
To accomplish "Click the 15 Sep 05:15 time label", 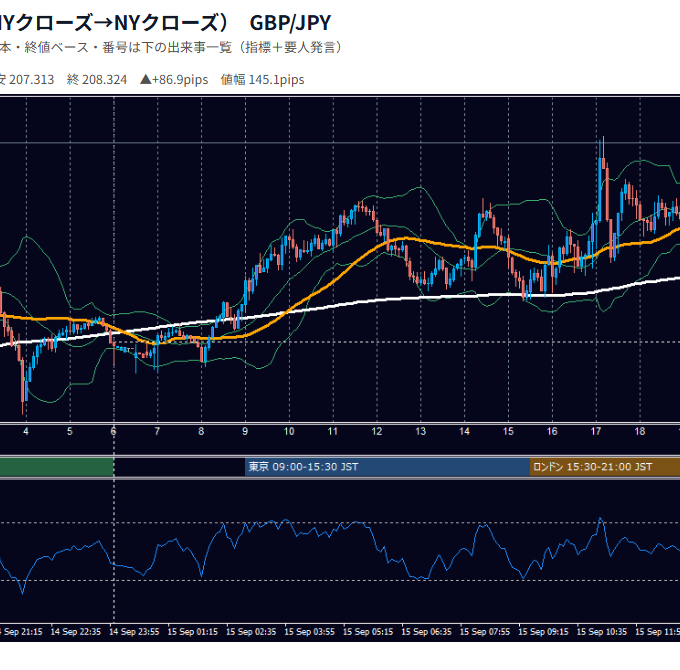I will point(368,632).
